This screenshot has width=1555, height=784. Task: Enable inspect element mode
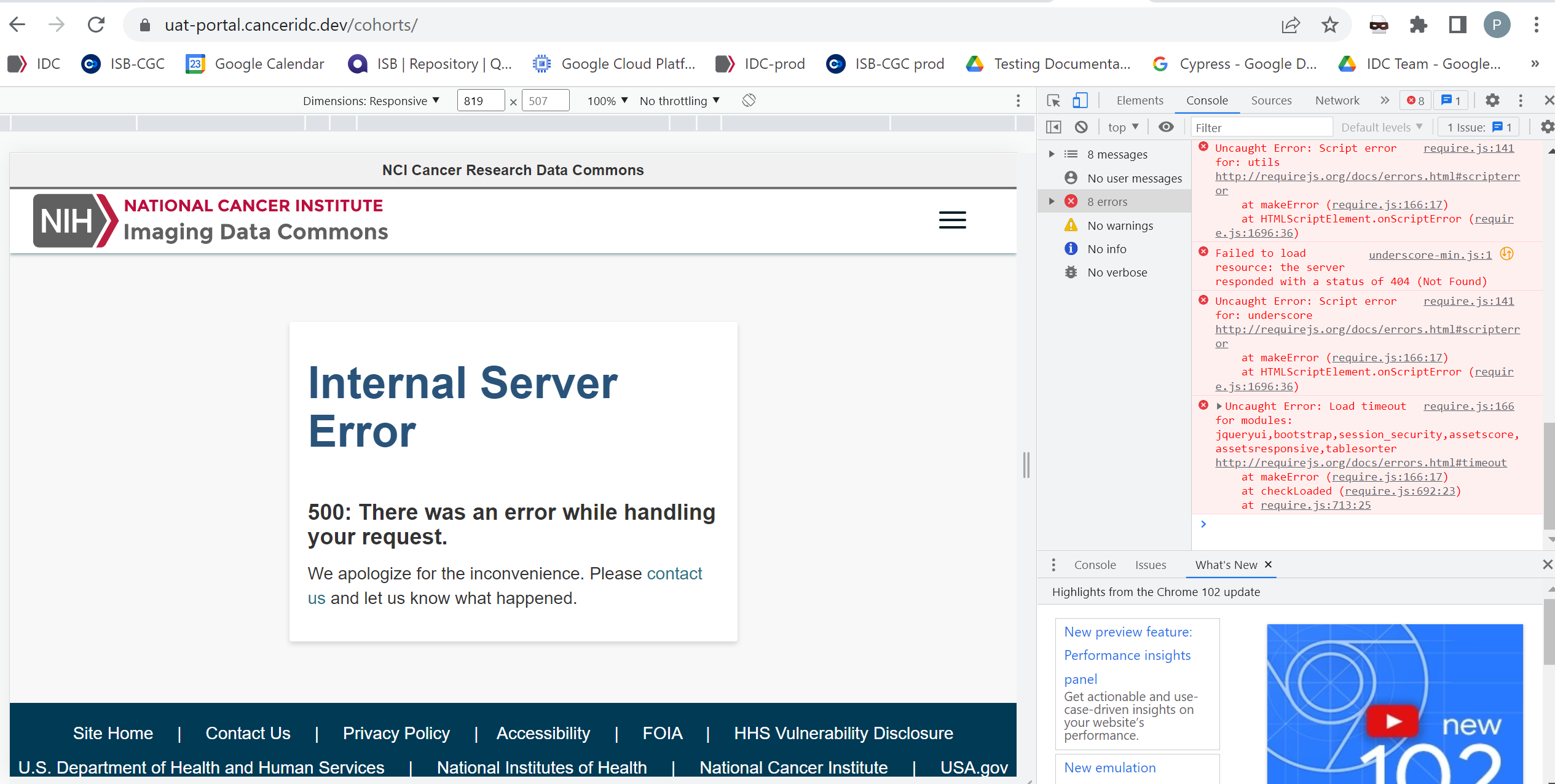click(1053, 100)
